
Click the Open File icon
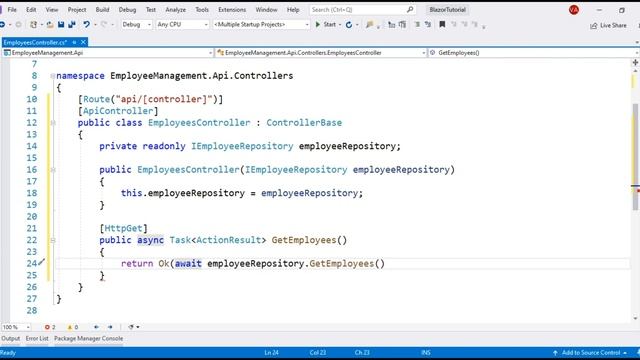point(50,25)
